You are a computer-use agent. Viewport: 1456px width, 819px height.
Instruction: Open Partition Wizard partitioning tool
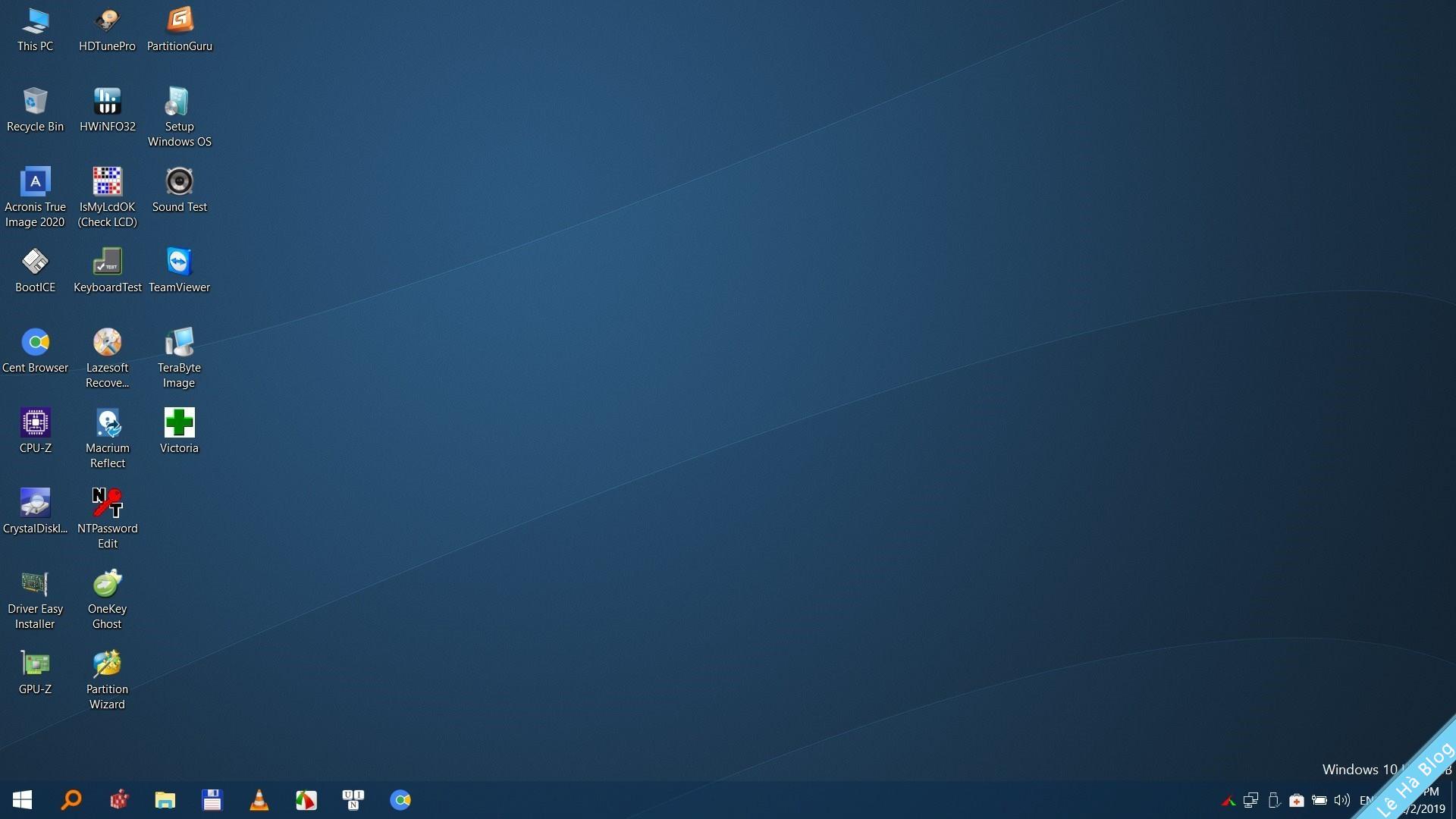pyautogui.click(x=106, y=663)
